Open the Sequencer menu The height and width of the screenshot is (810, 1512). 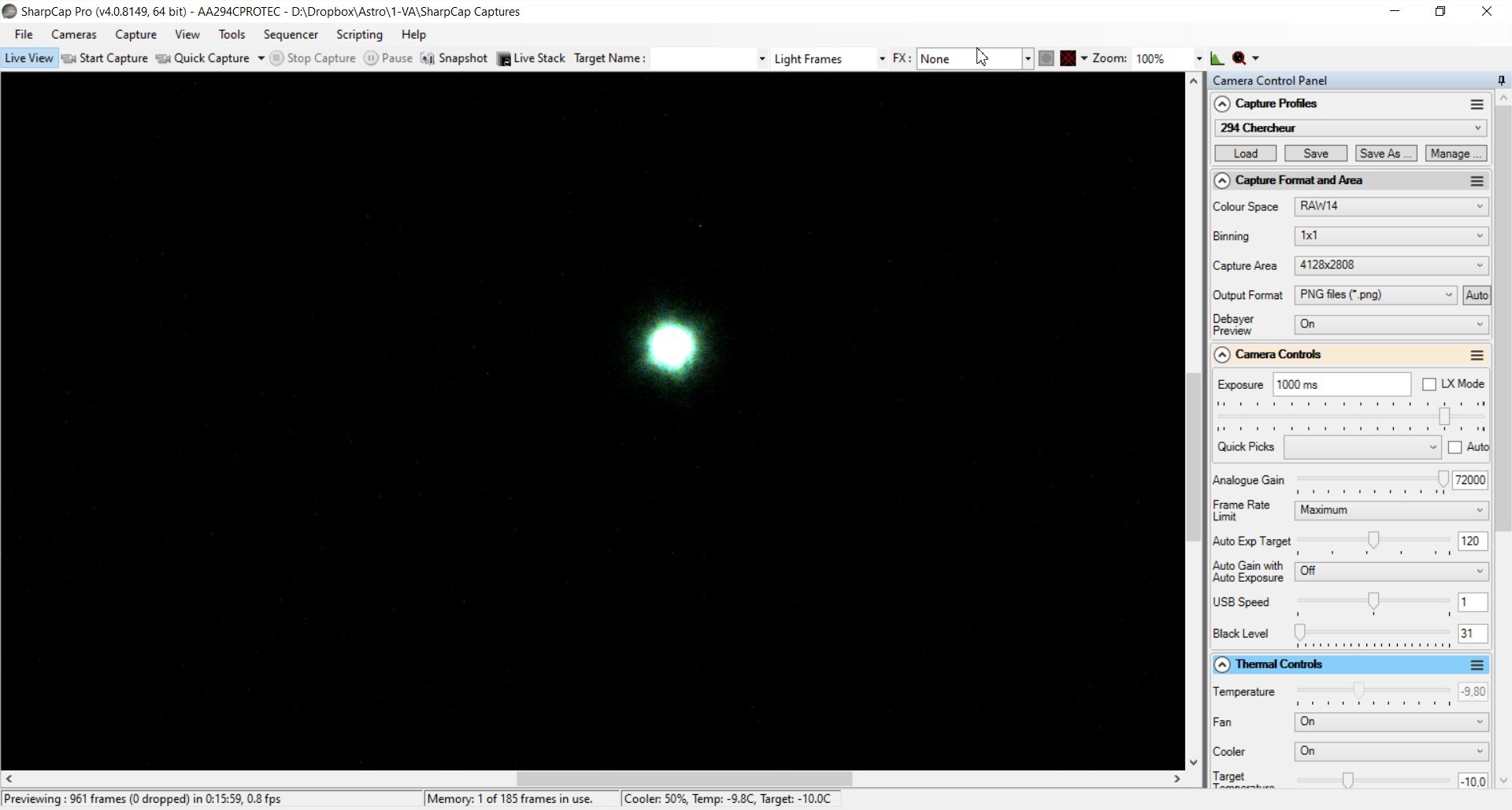pos(291,35)
